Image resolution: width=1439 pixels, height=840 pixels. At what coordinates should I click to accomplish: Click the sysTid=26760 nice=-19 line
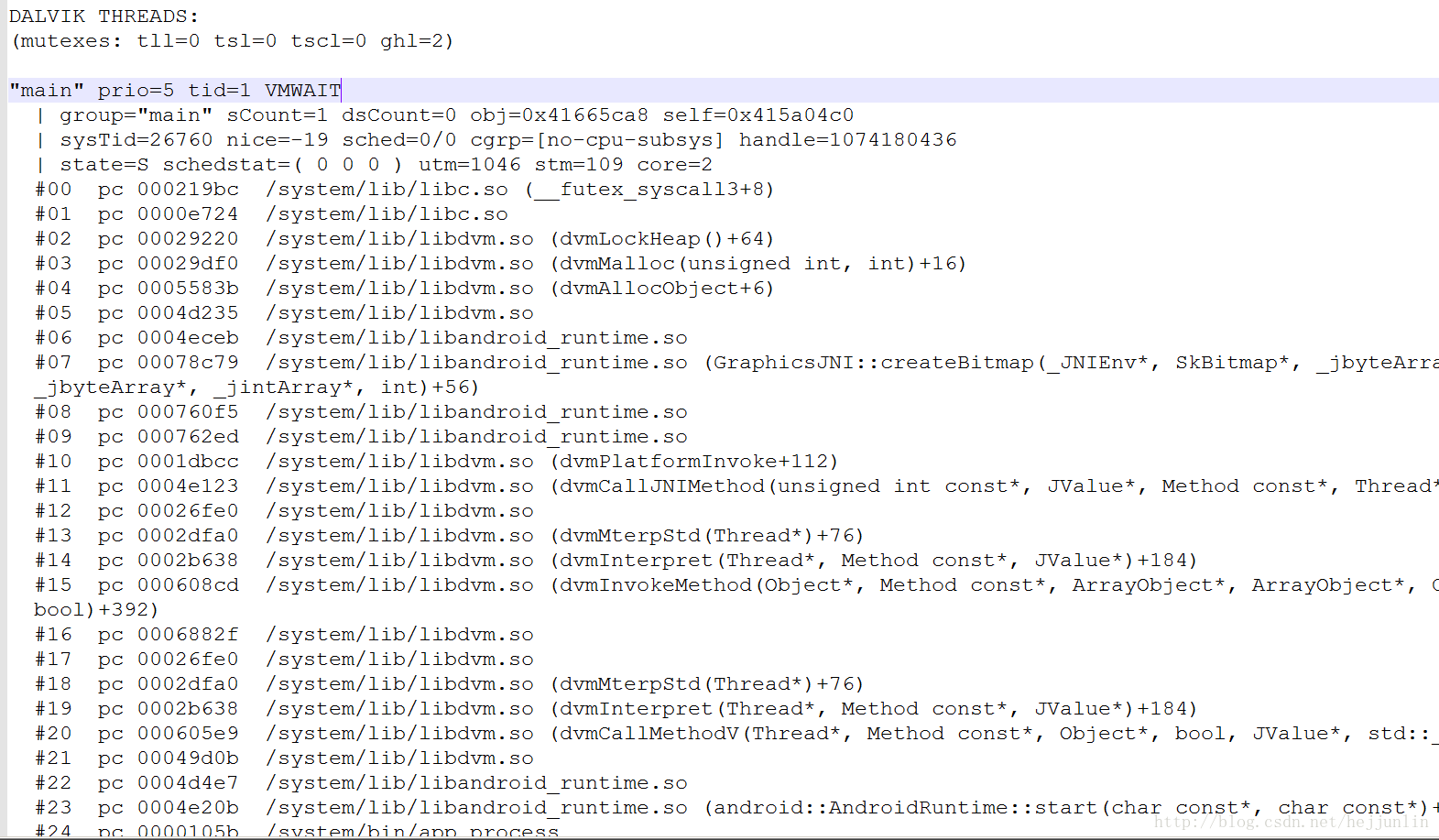[496, 140]
